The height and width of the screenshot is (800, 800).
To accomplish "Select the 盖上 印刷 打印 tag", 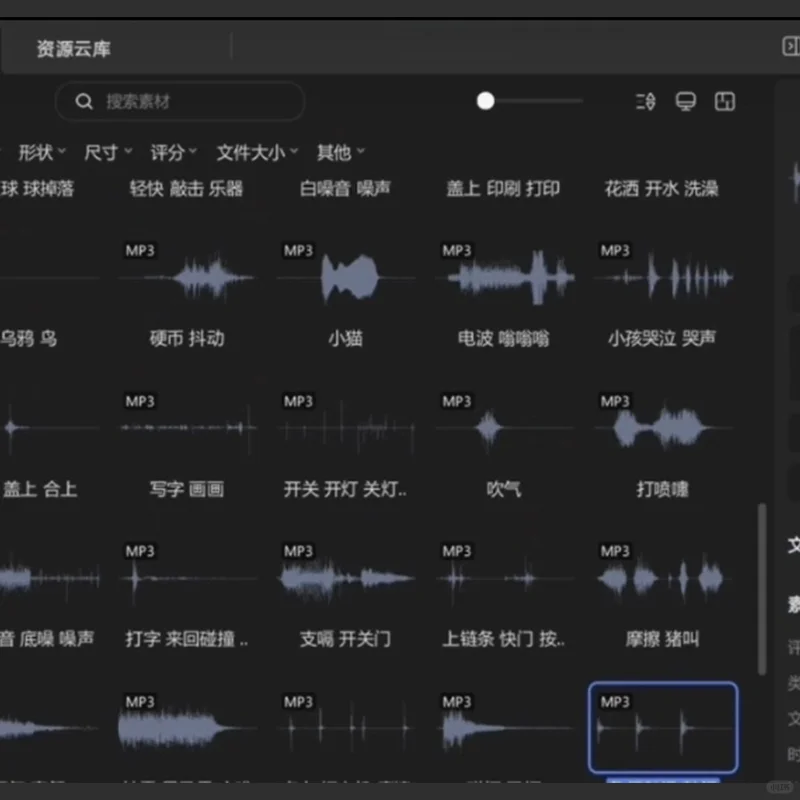I will coord(504,188).
